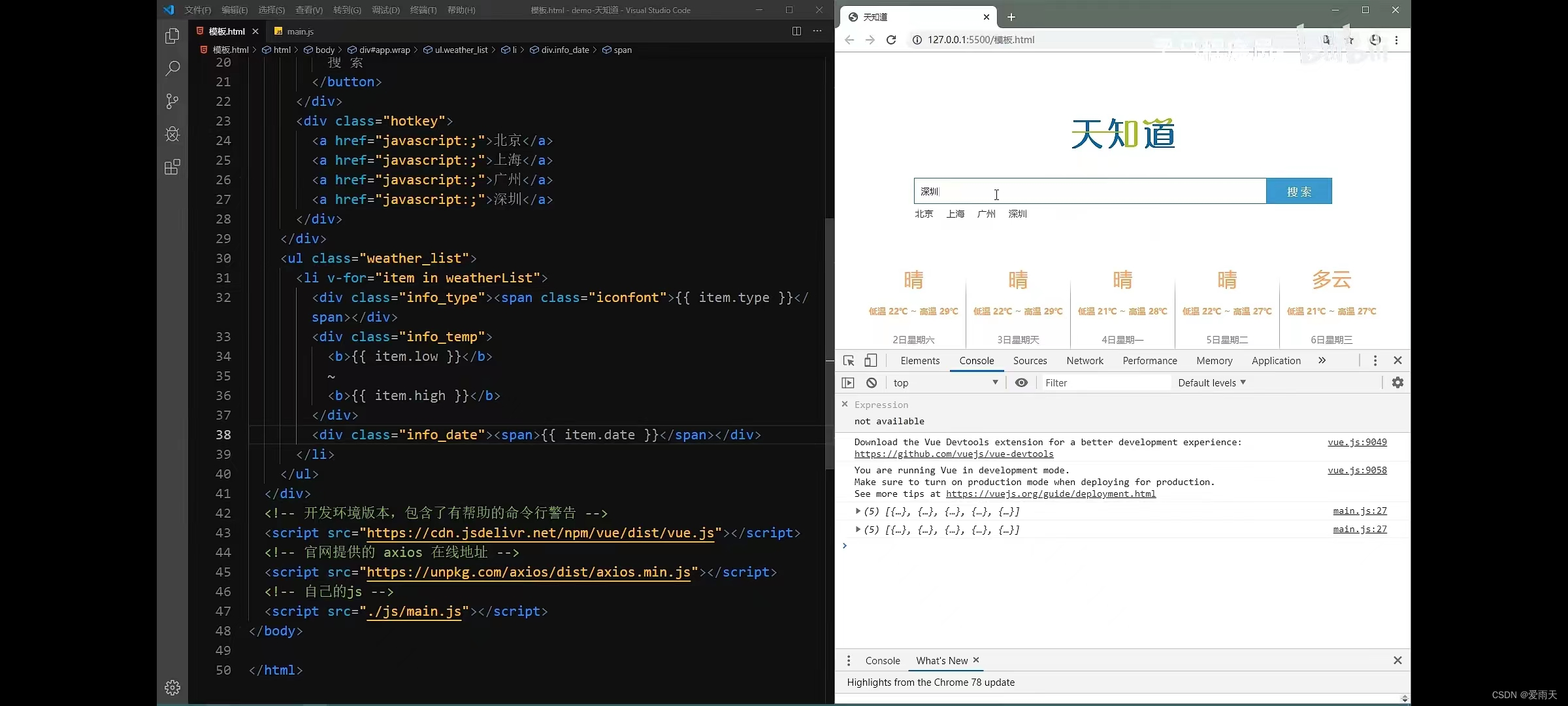Toggle the console sidebar panel
Viewport: 1568px width, 706px height.
point(848,383)
